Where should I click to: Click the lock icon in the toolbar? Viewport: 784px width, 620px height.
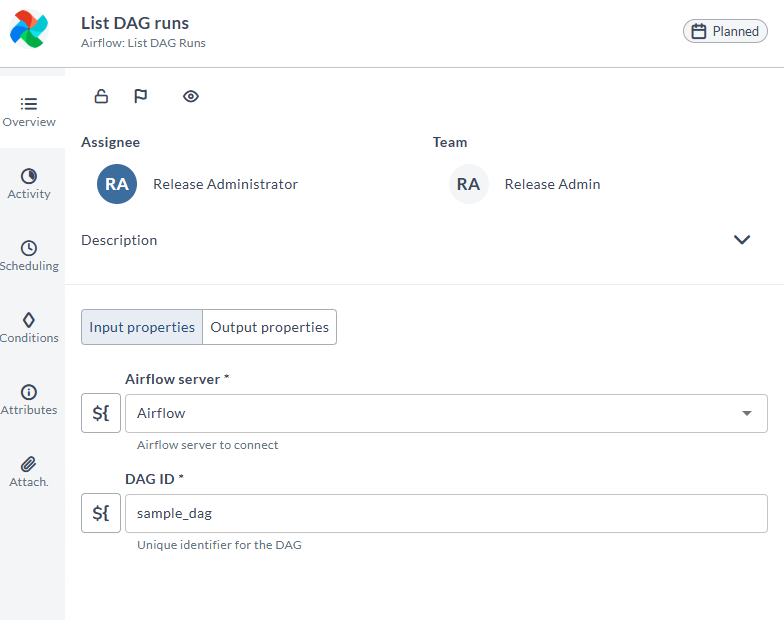(101, 96)
